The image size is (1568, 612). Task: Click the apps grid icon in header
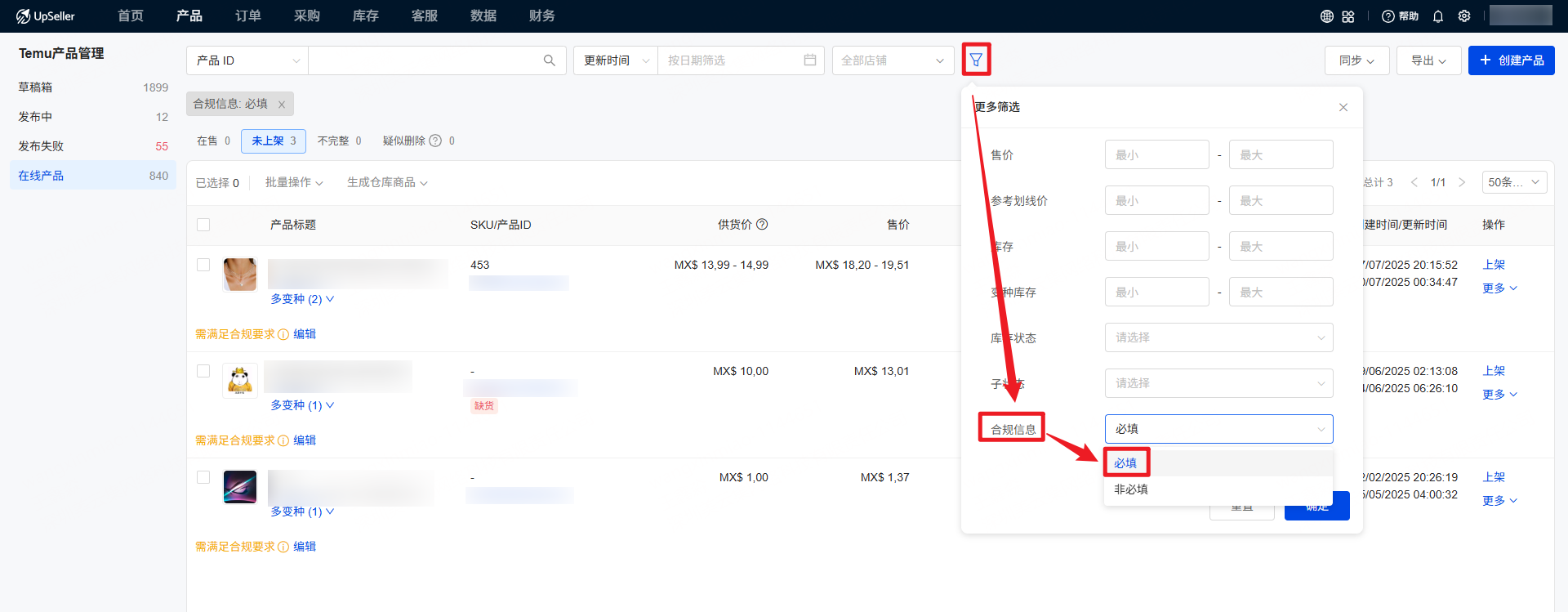coord(1348,16)
